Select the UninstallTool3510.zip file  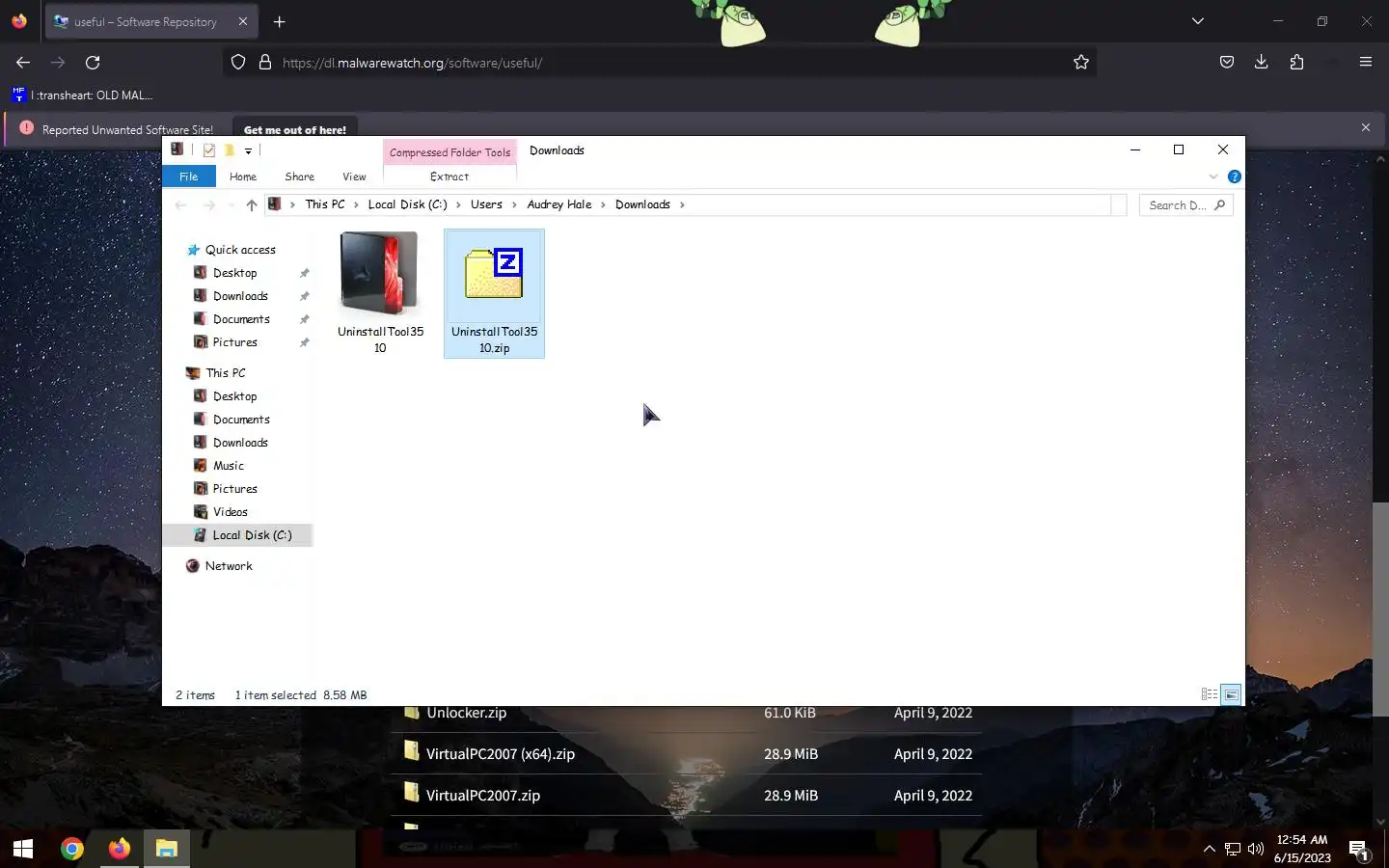(494, 293)
